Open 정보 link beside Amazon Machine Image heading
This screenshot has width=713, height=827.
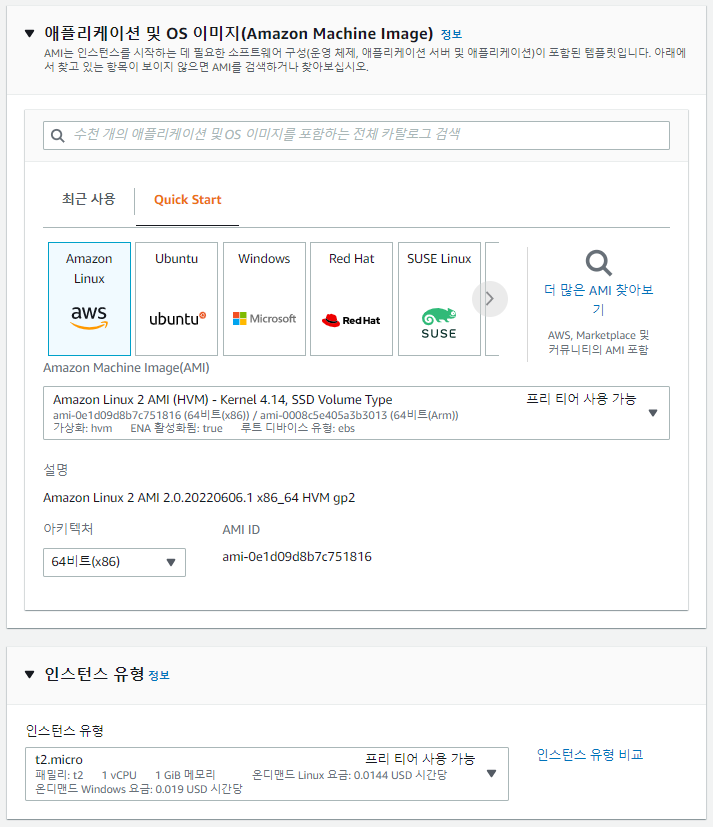point(451,35)
